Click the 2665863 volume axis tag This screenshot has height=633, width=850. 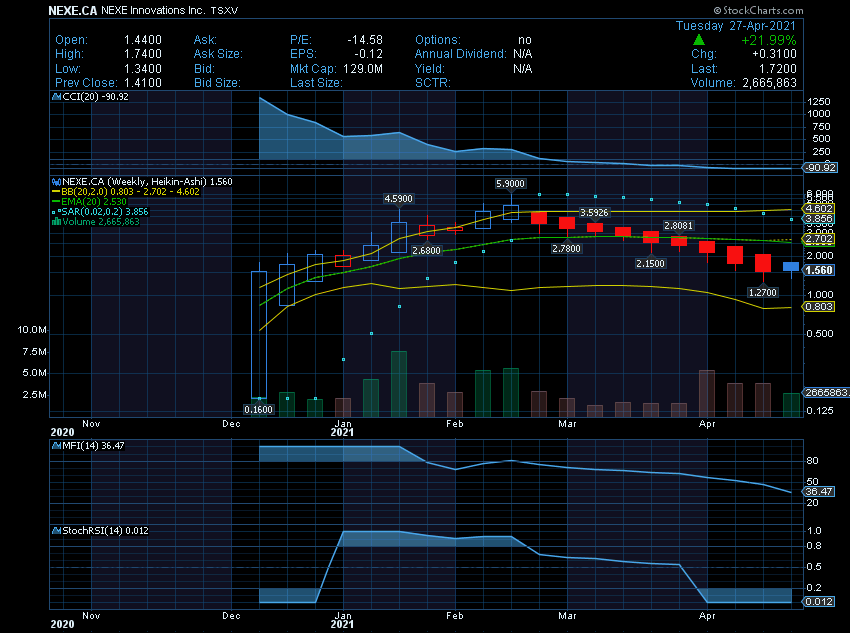[826, 393]
